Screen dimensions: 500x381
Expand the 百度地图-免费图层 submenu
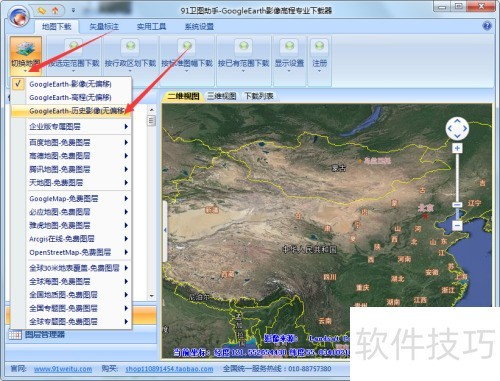point(71,142)
